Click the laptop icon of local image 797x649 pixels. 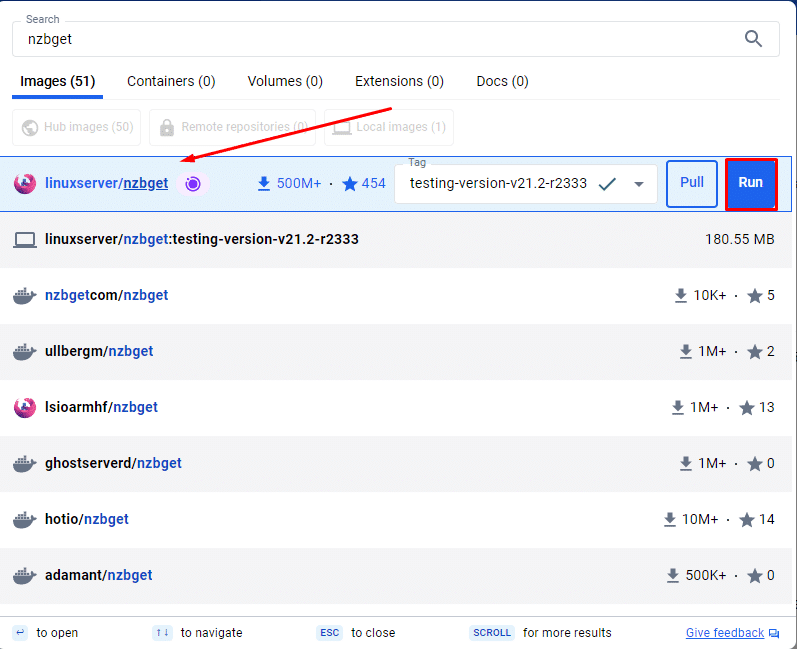tap(25, 240)
